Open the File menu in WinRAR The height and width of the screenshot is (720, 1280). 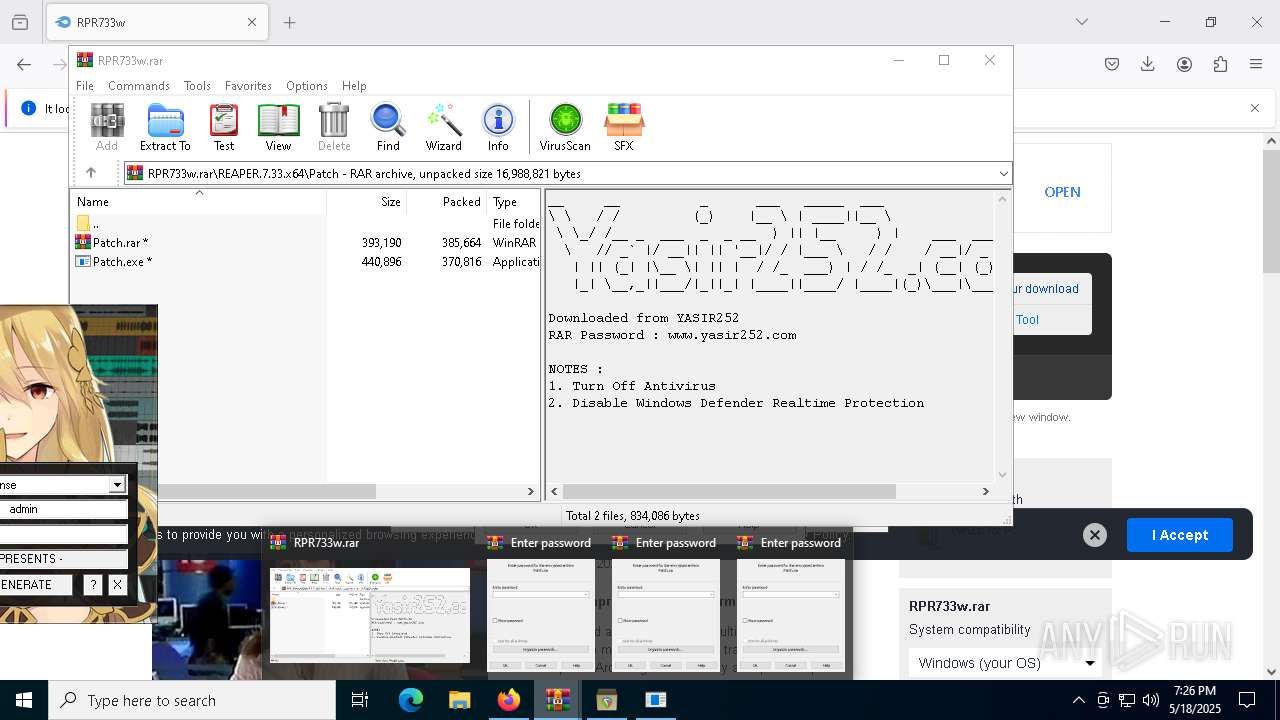pos(85,86)
